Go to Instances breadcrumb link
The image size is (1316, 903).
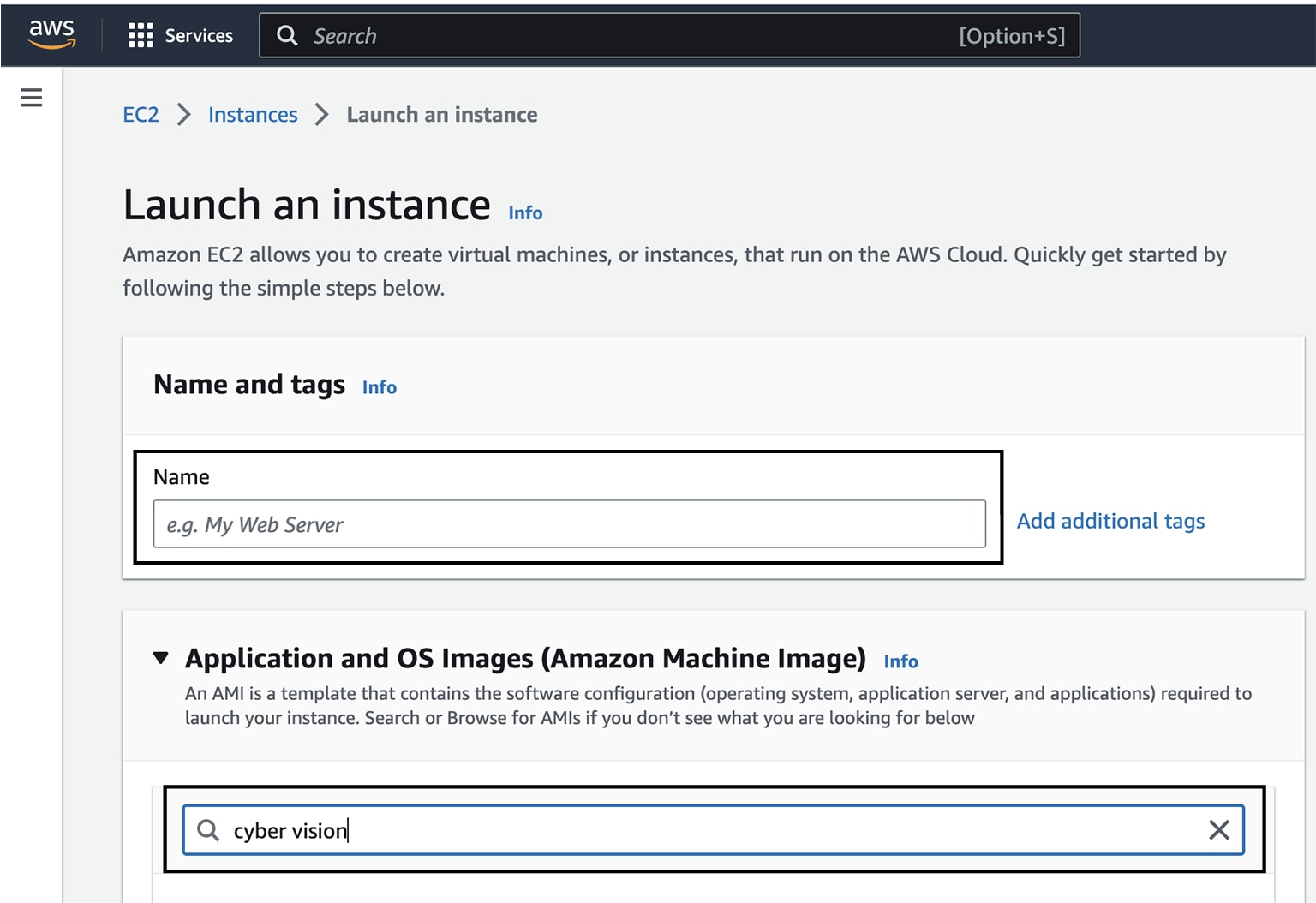253,115
